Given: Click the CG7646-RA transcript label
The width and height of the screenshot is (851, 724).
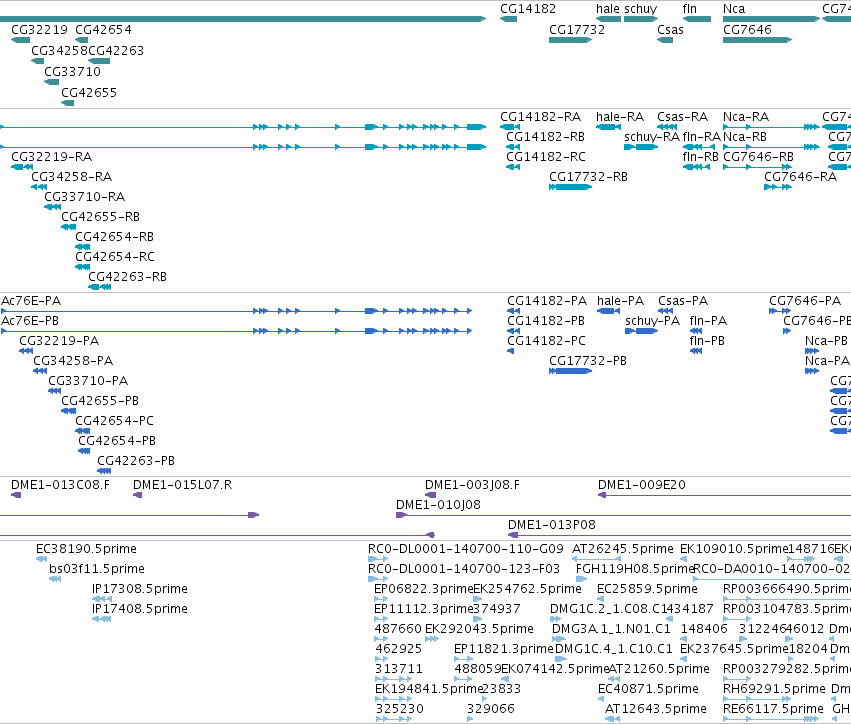Looking at the screenshot, I should (800, 177).
